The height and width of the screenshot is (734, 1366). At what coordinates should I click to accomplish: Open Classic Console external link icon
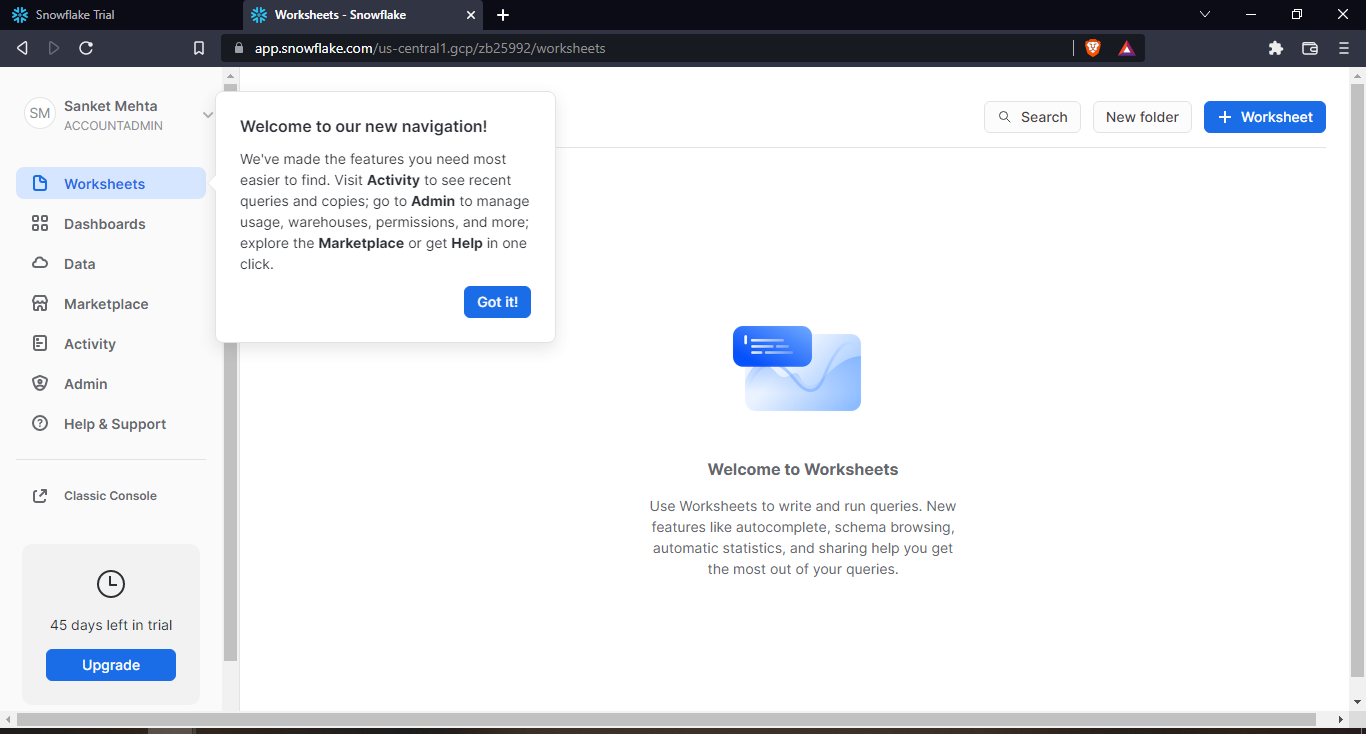pos(40,496)
